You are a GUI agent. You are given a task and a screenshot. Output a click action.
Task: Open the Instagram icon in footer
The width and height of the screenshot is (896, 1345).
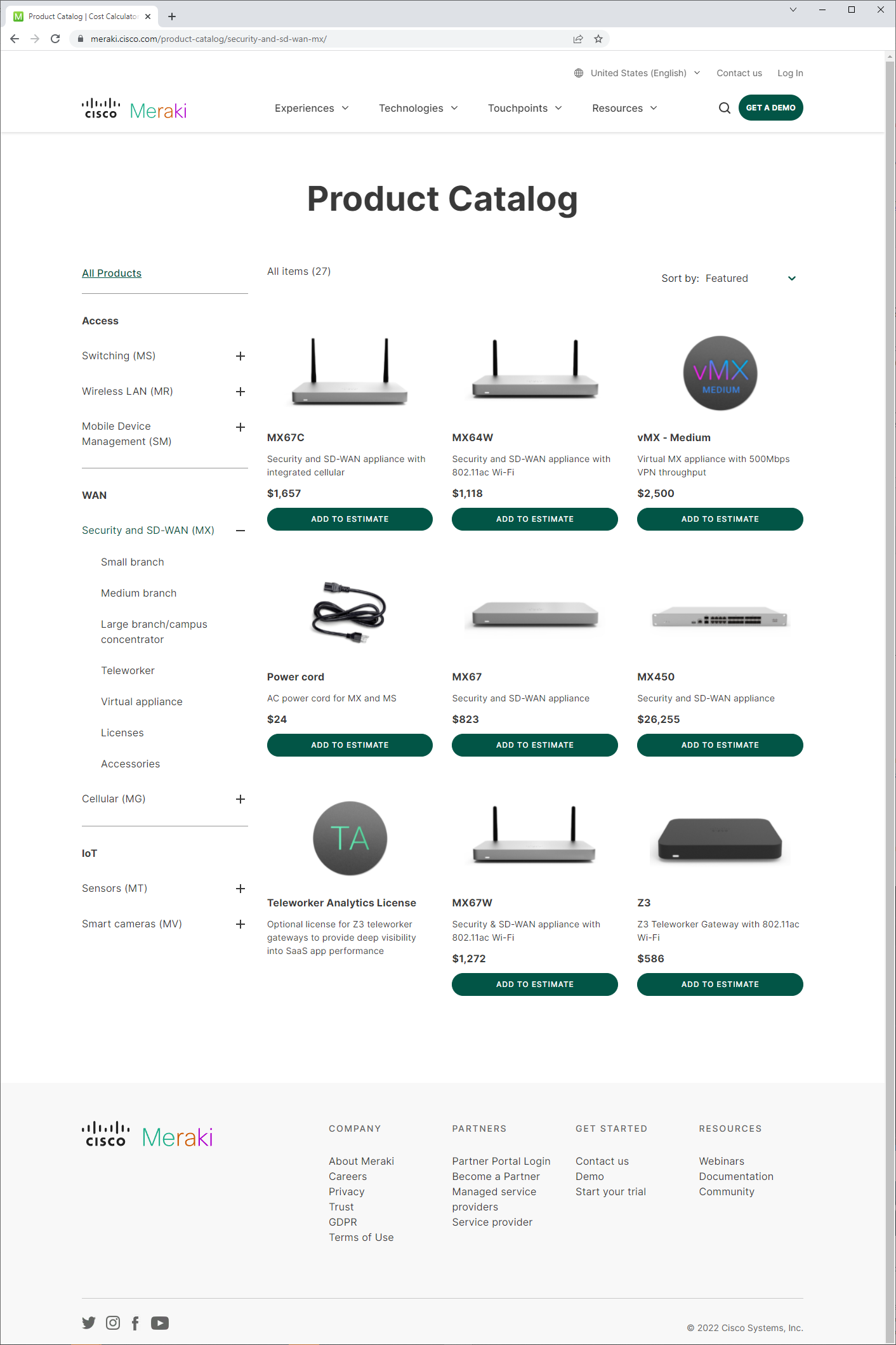(113, 1323)
